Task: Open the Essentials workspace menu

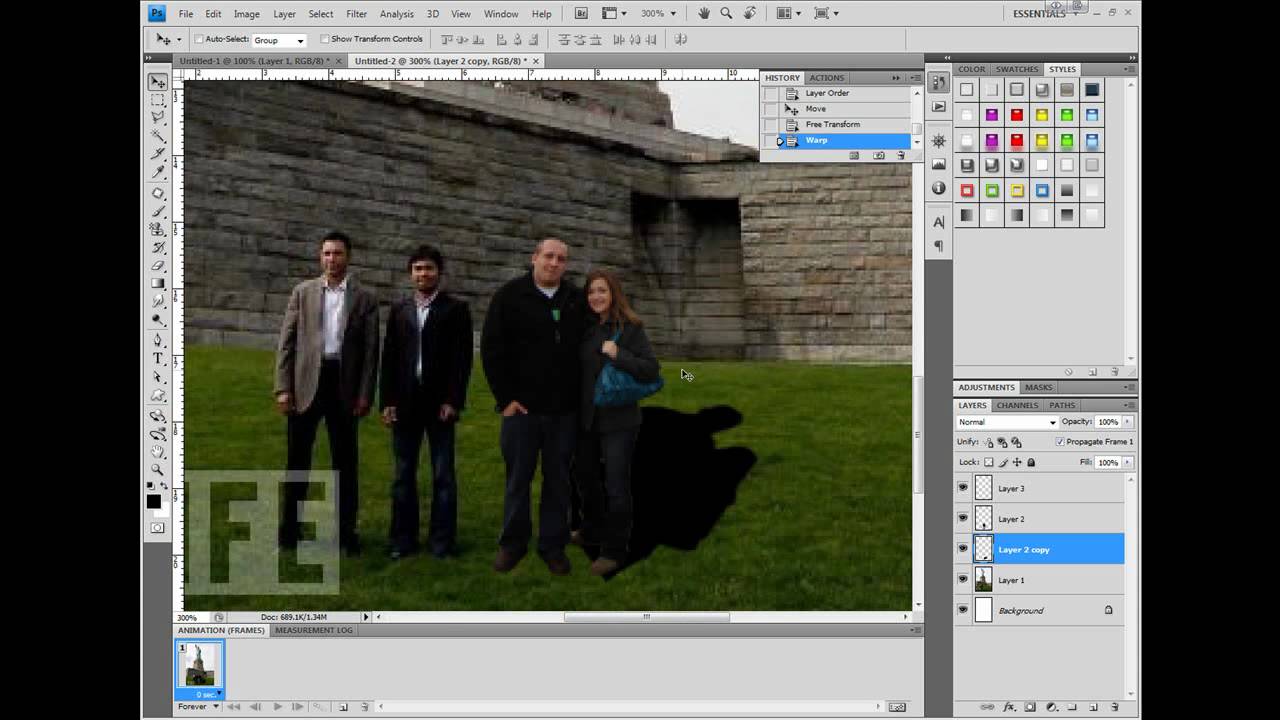Action: (1045, 13)
